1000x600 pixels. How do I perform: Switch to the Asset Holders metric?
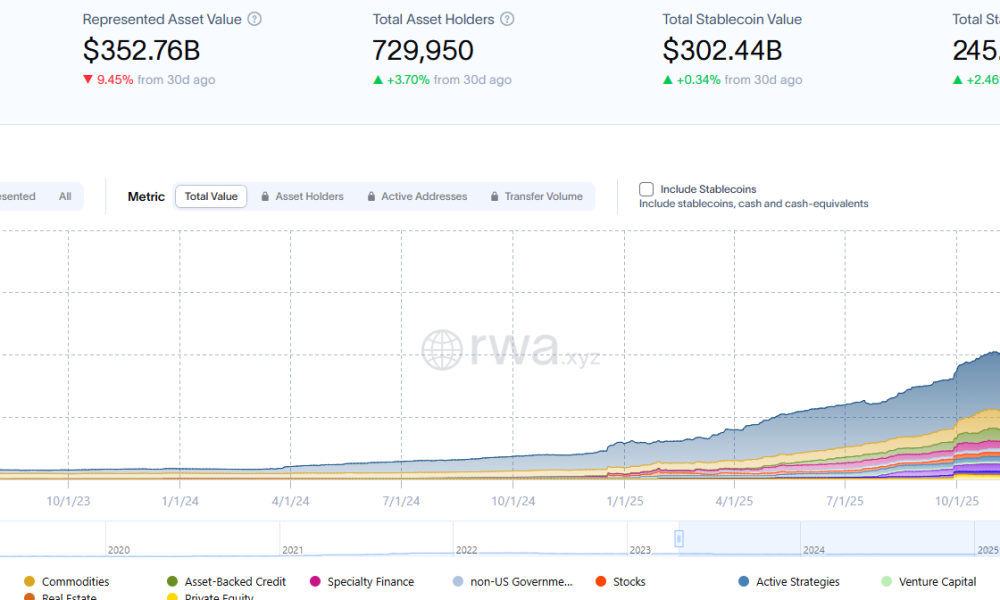[x=309, y=197]
